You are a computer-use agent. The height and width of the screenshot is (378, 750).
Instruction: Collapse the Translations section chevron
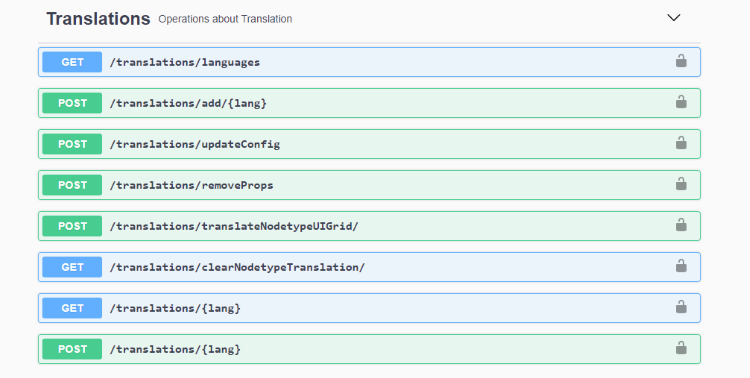[x=673, y=18]
